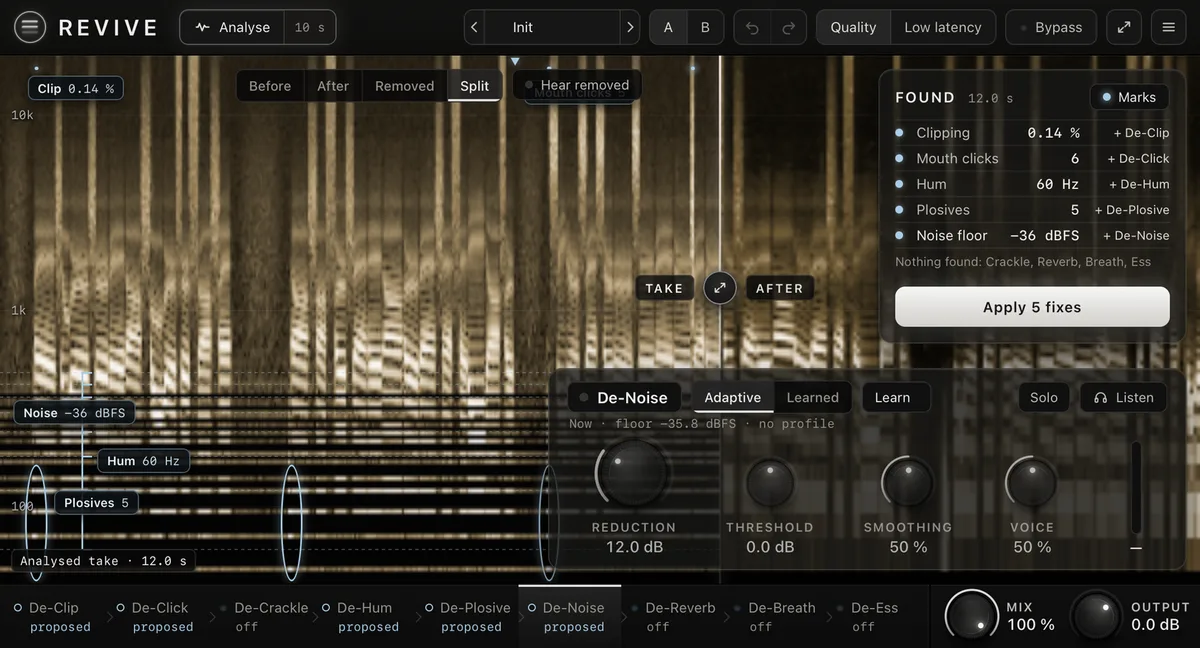Viewport: 1200px width, 648px height.
Task: Expand the plugin window size icon
Action: coord(1124,27)
